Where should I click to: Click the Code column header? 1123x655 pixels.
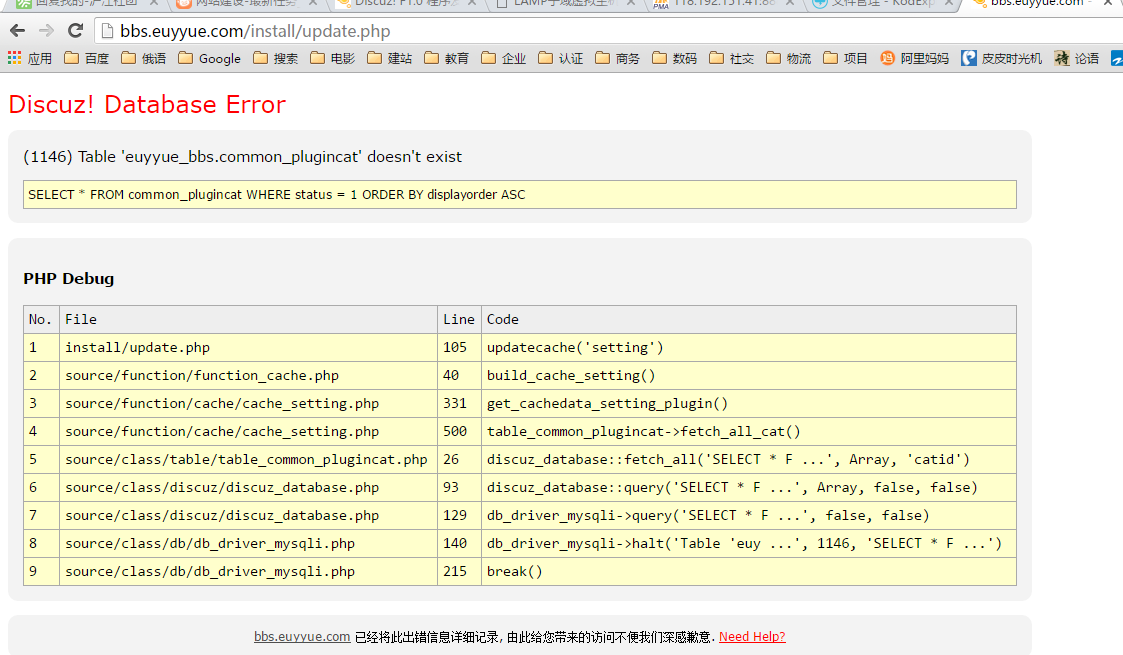[748, 319]
